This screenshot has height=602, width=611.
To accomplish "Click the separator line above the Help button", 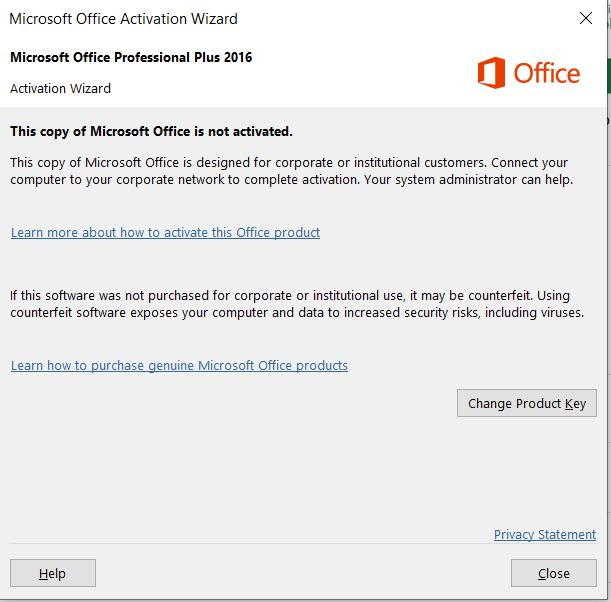I will (x=250, y=545).
